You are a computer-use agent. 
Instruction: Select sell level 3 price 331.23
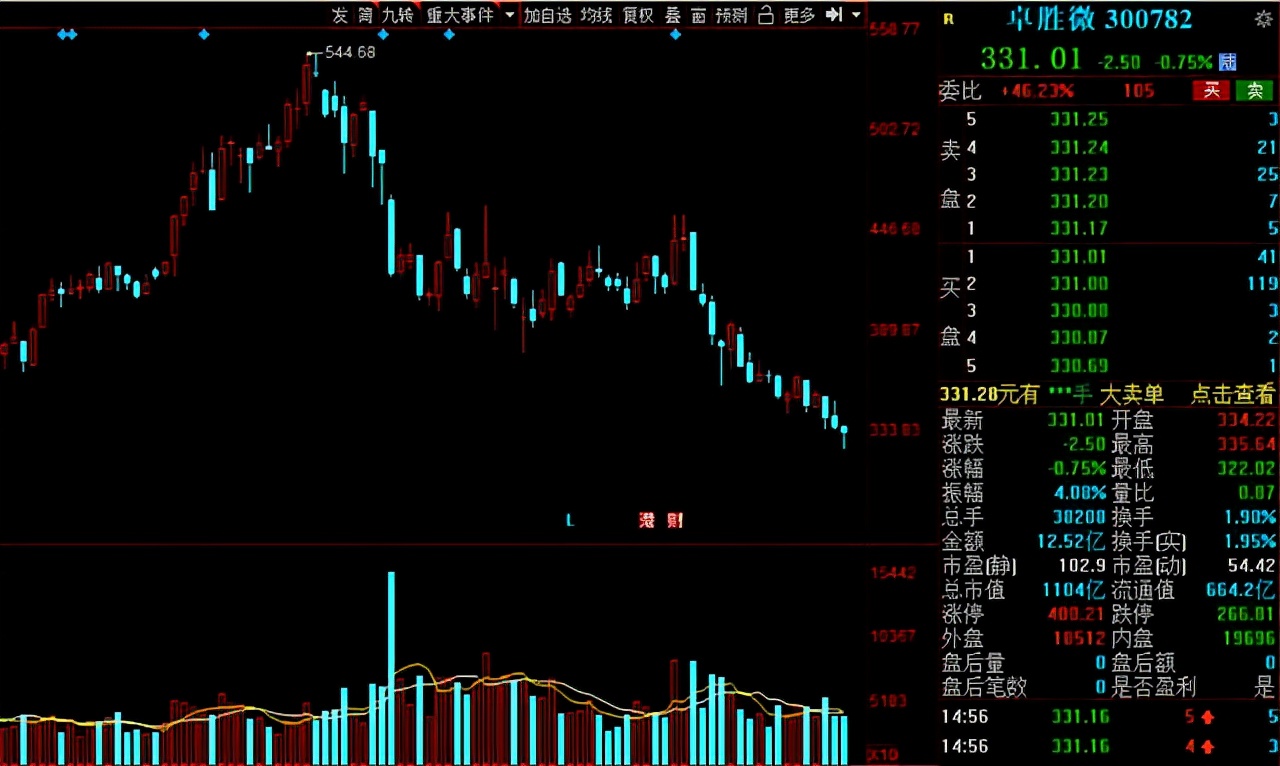coord(1079,174)
